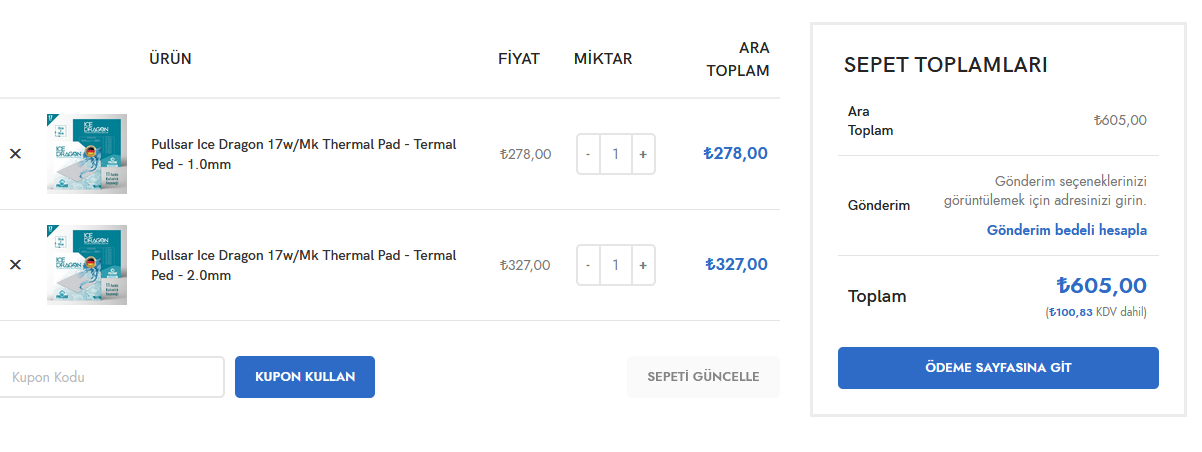1202x452 pixels.
Task: Open the 1.0mm Thermal Pad product thumbnail
Action: (87, 154)
